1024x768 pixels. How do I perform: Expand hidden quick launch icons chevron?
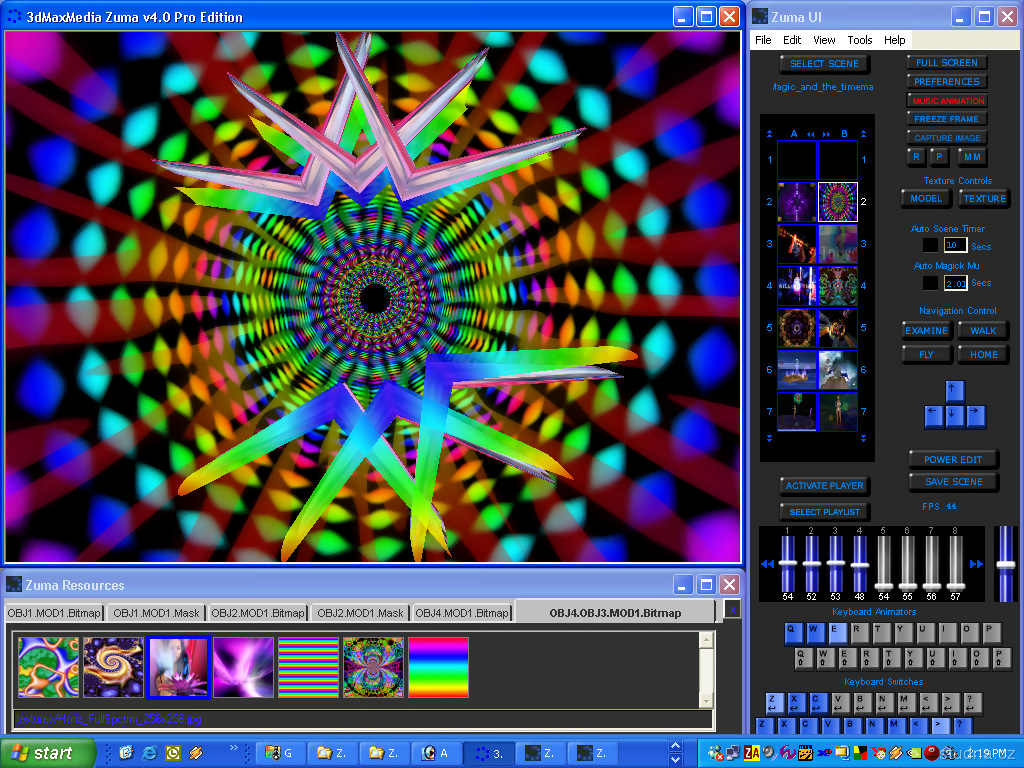[x=235, y=748]
